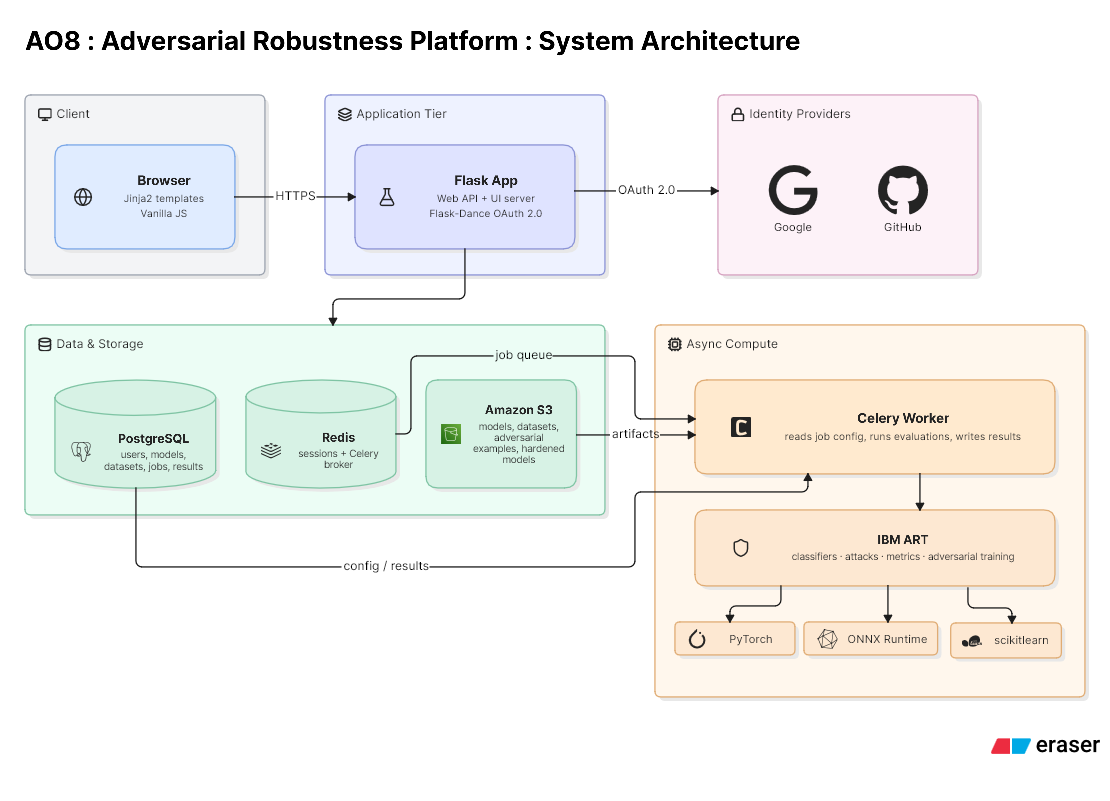Click the GitHub caption under the logo

903,227
